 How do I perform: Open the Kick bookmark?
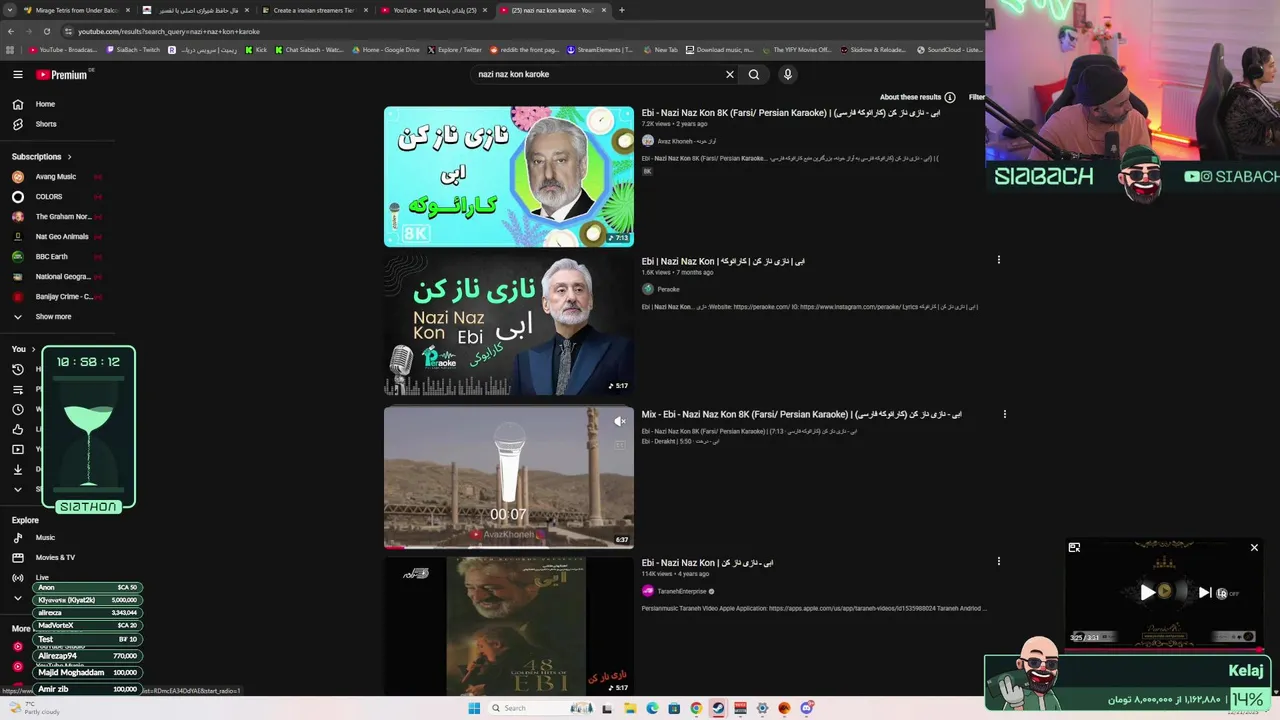pos(257,50)
